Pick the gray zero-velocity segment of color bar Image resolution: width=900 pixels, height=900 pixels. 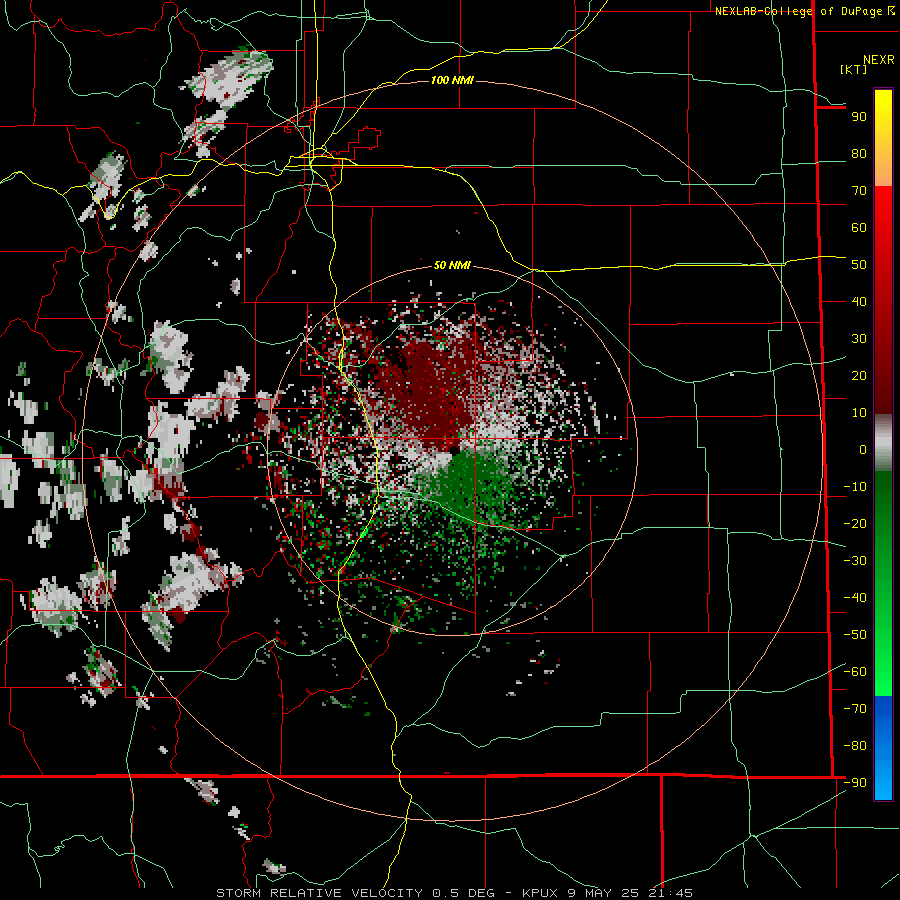pyautogui.click(x=883, y=443)
